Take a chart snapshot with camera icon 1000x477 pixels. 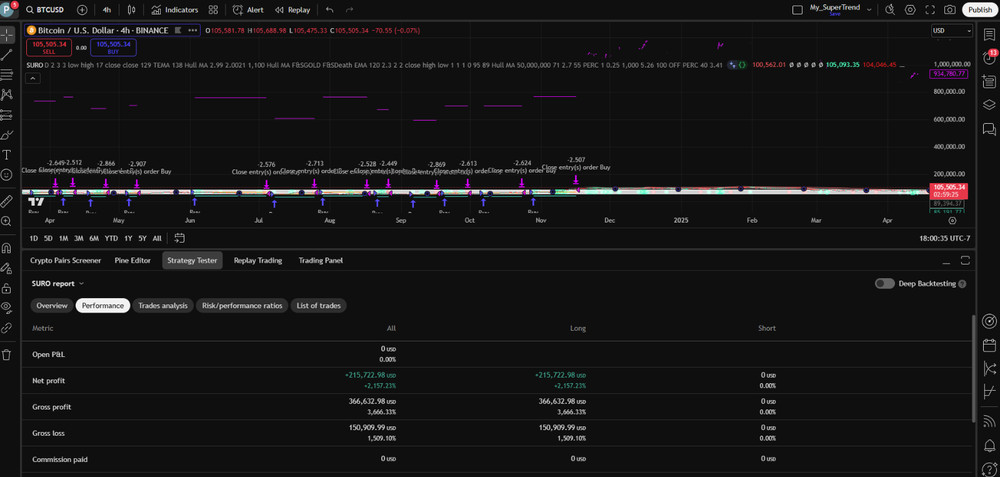pos(950,10)
